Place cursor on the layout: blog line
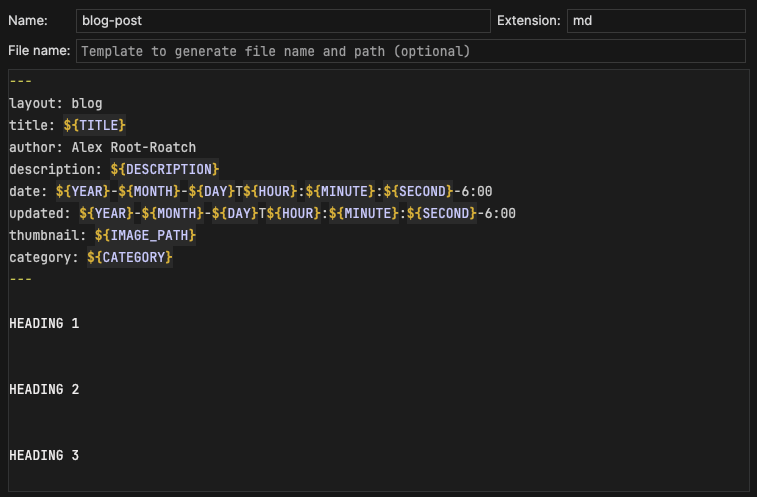757x497 pixels. pos(56,103)
